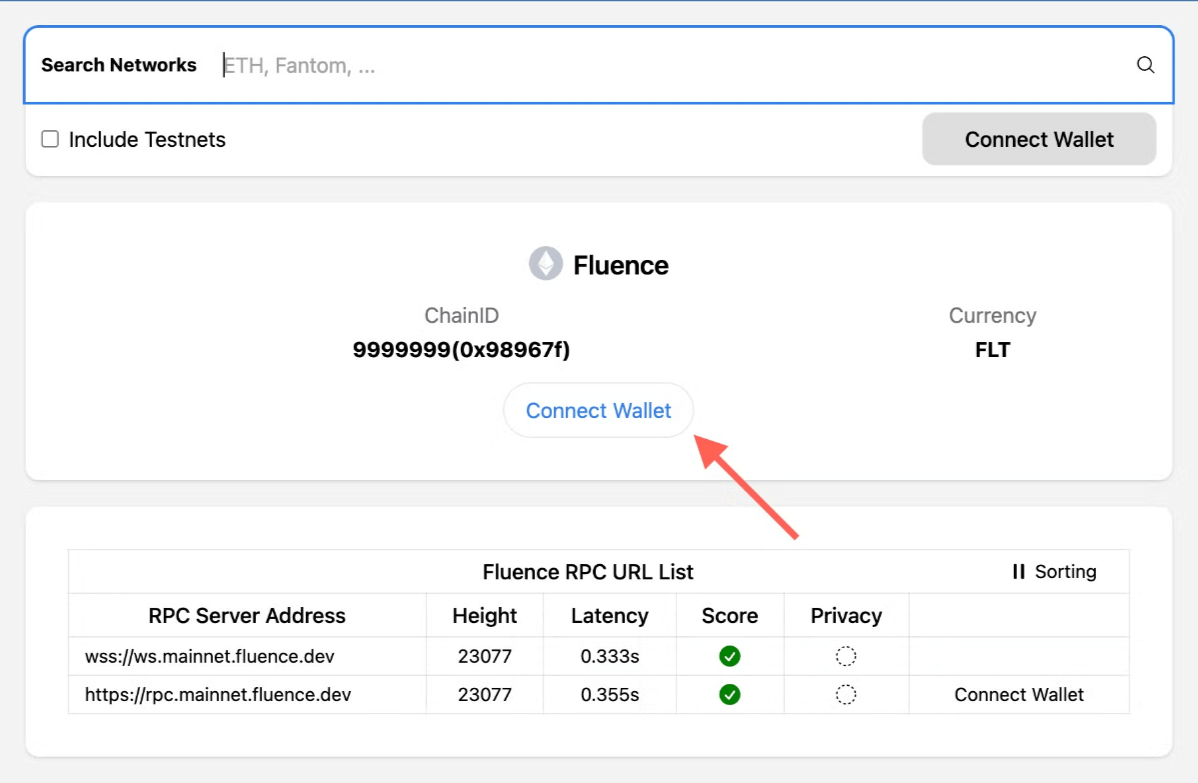Viewport: 1198px width, 783px height.
Task: Click Connect Wallet in the https RPC row
Action: tap(1019, 694)
